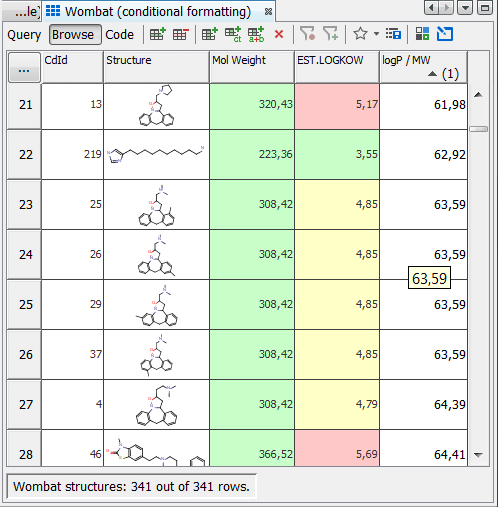Click the imidazole chain structure in row 22
Screen dimensions: 498x507
pyautogui.click(x=156, y=154)
